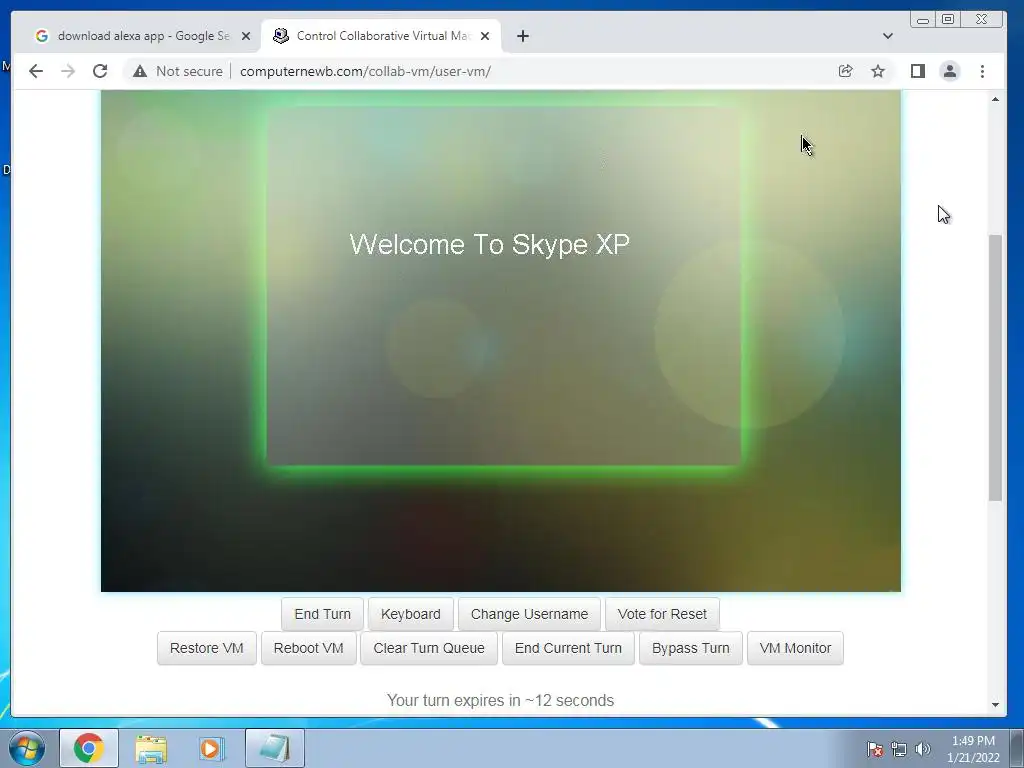Open the volume speaker tray icon

[923, 749]
